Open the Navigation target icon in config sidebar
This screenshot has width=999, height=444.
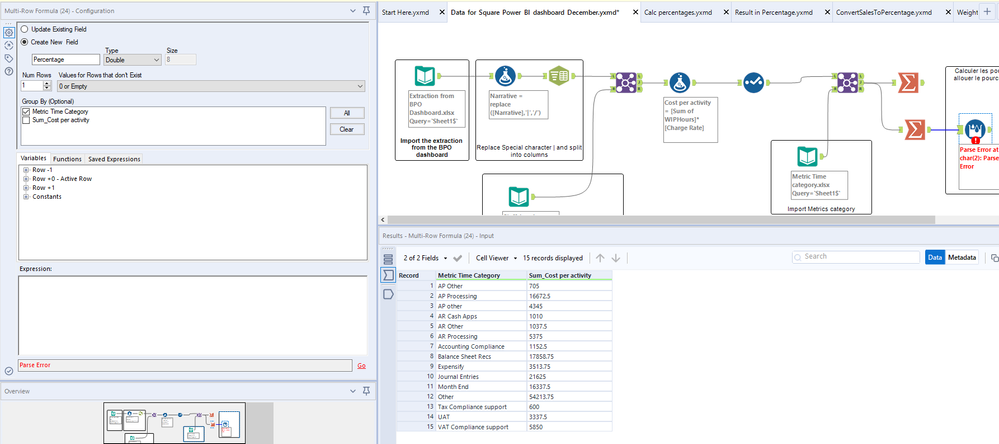pos(9,45)
